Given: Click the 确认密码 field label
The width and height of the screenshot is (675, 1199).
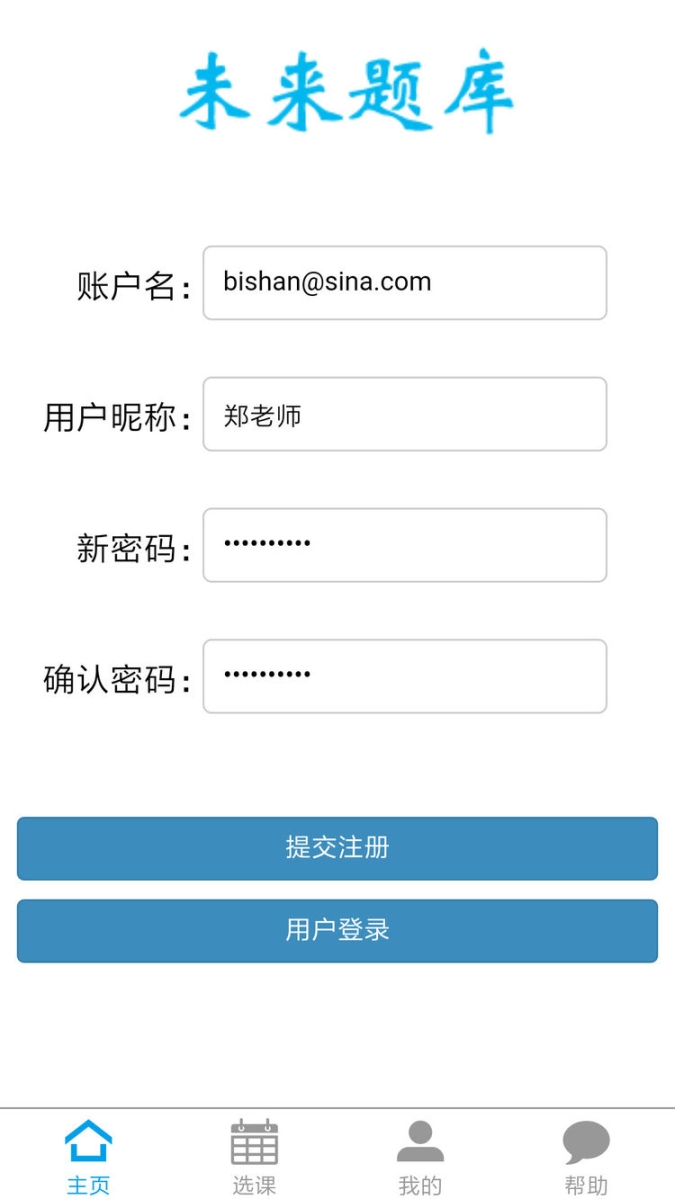Looking at the screenshot, I should pos(116,681).
